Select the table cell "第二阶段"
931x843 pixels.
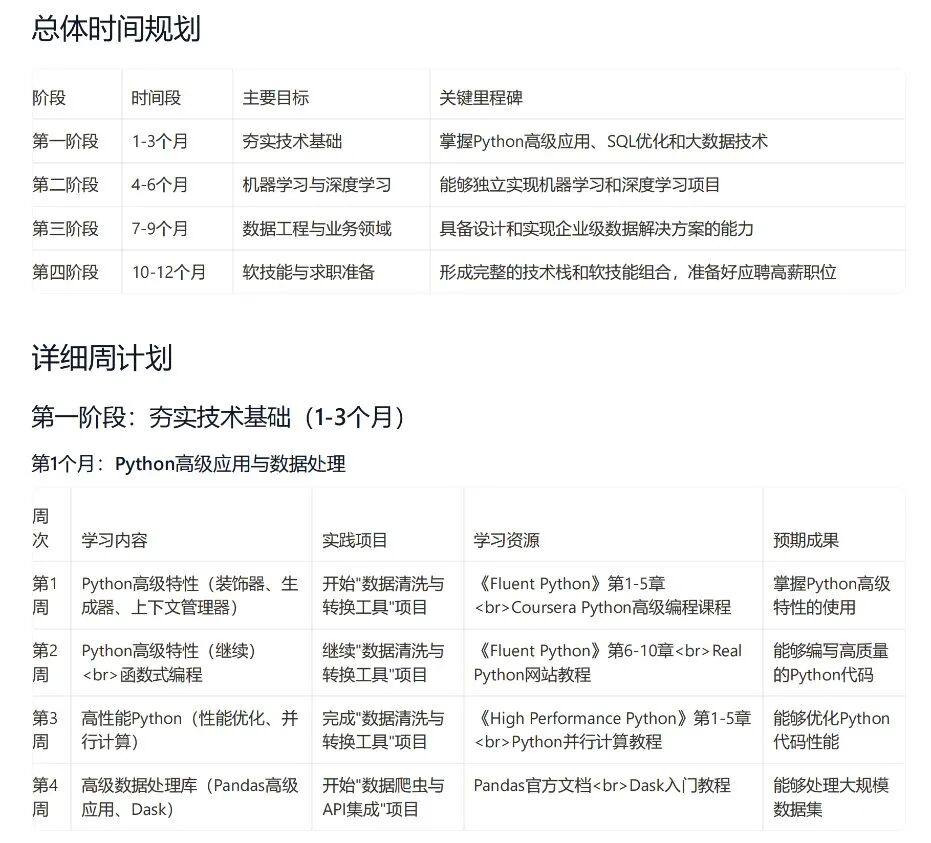tap(65, 185)
